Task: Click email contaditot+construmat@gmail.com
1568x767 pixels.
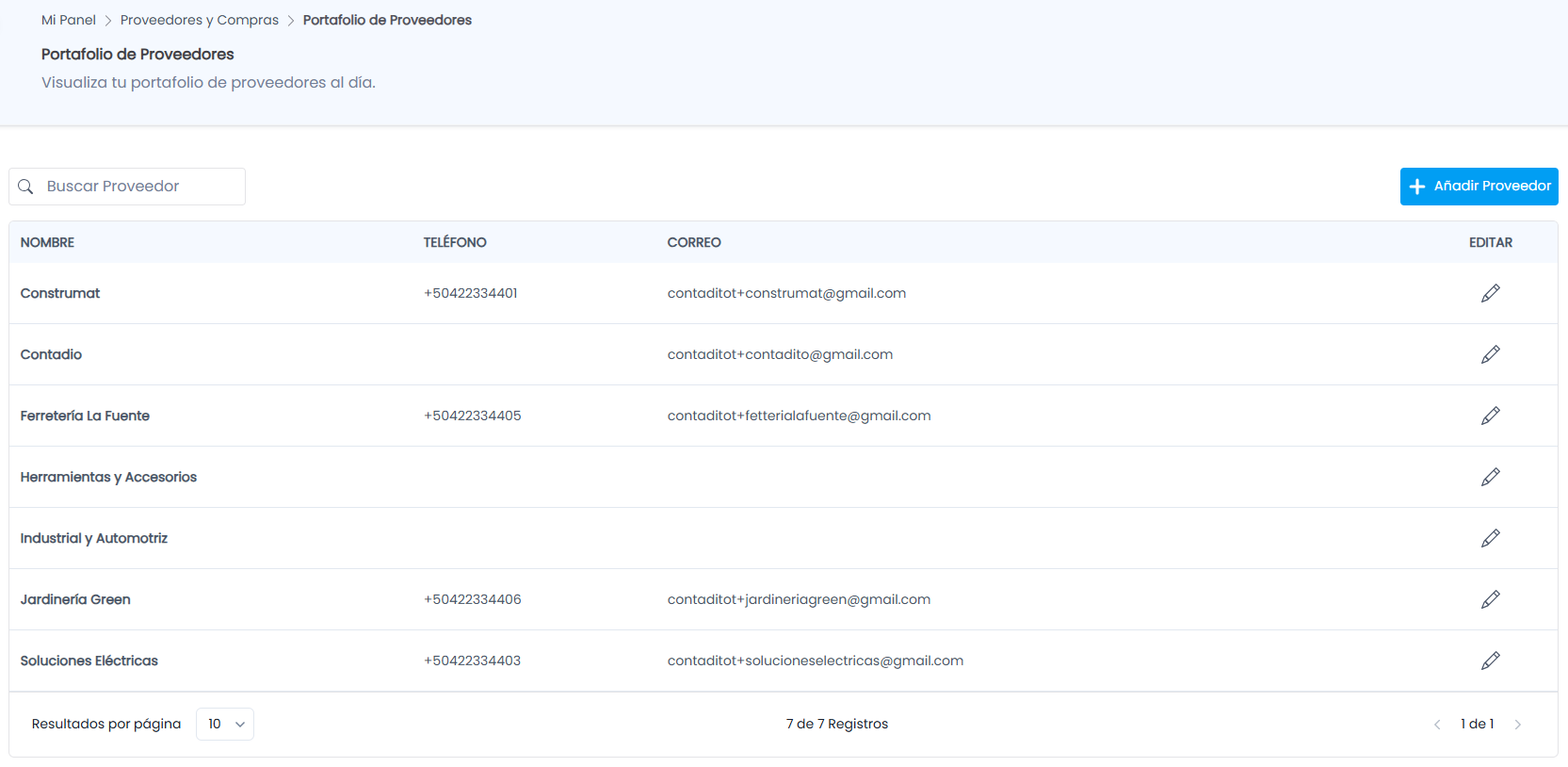Action: (x=786, y=293)
